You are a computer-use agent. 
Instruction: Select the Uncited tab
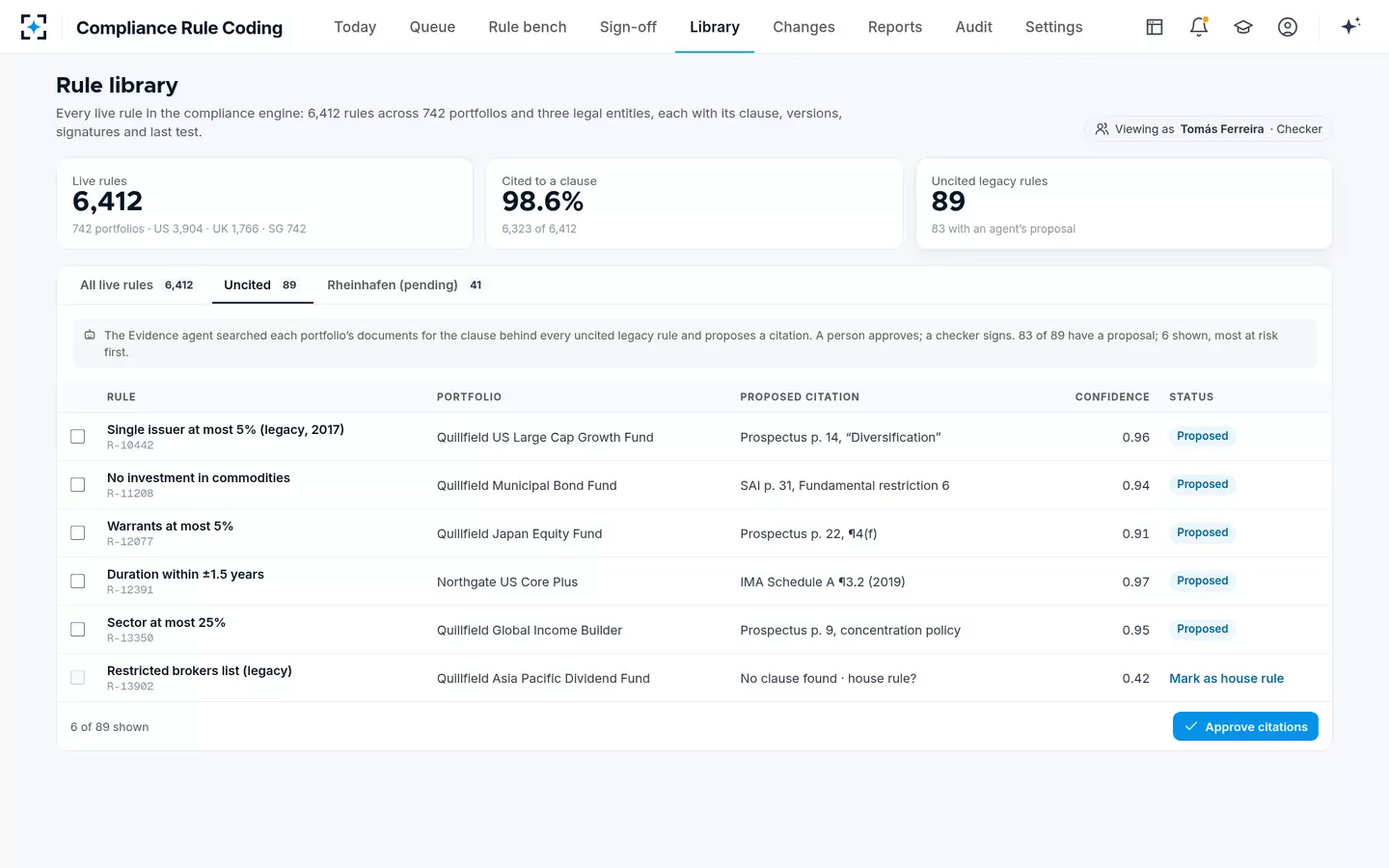coord(262,285)
